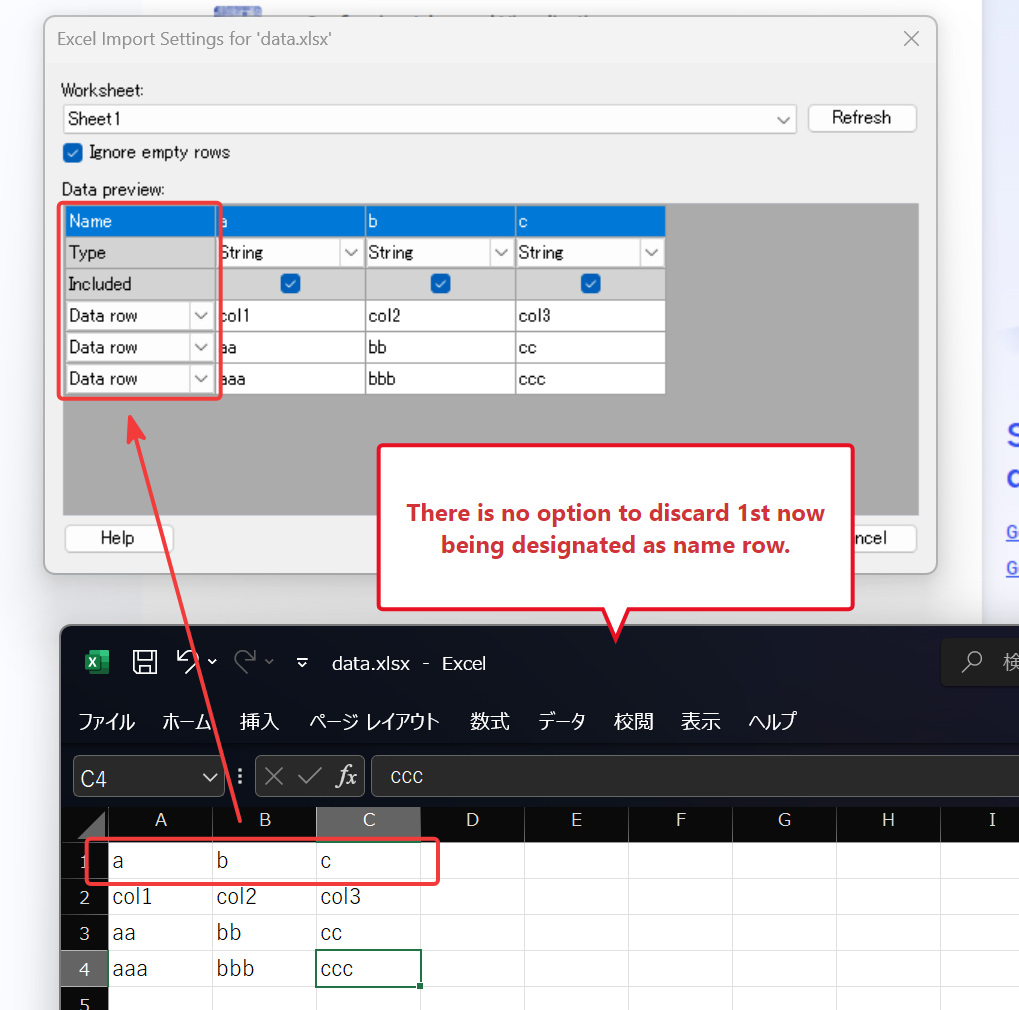Open the ファイル menu tab

[107, 721]
